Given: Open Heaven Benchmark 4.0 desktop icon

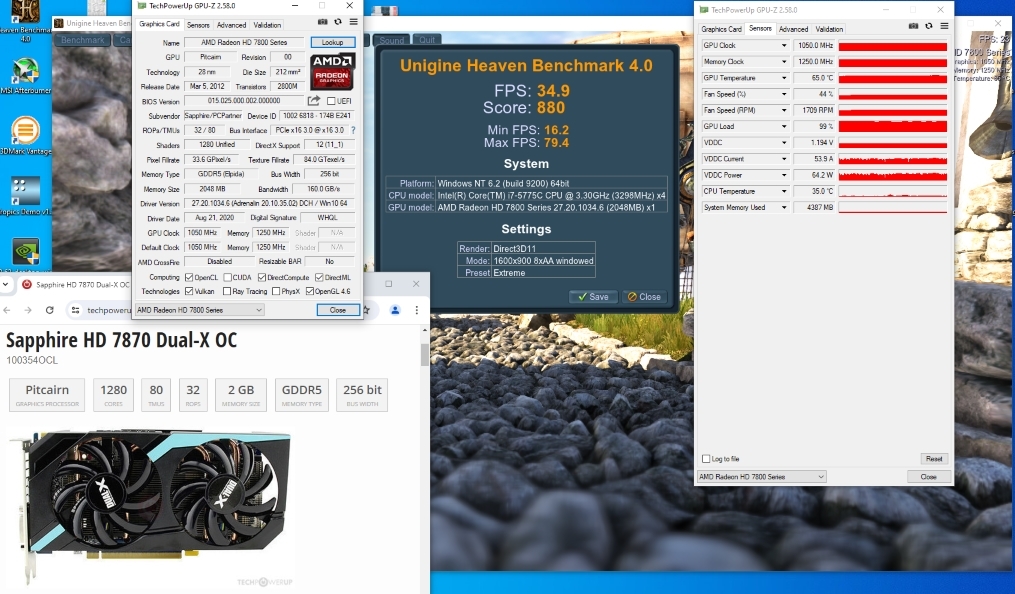Looking at the screenshot, I should tap(25, 21).
